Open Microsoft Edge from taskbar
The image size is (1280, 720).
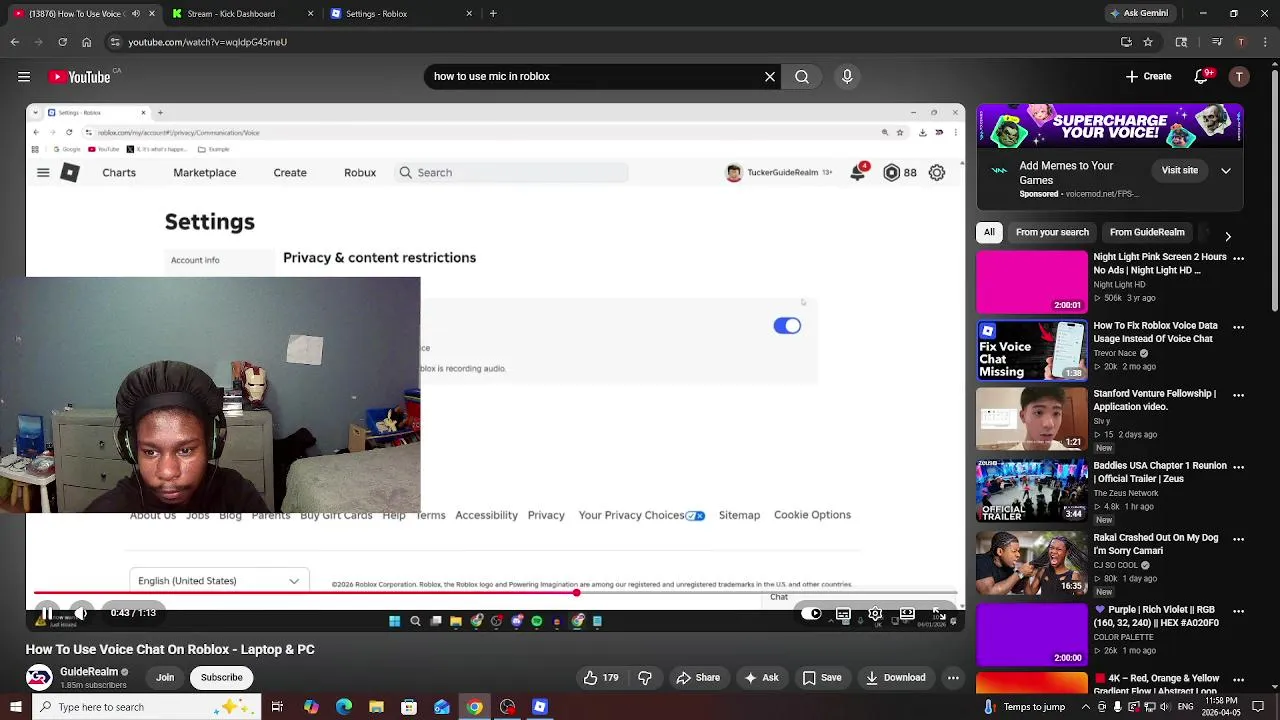(344, 707)
